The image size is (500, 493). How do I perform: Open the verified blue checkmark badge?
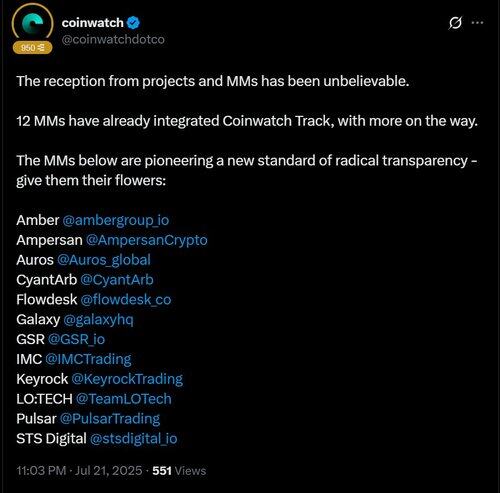tap(134, 23)
